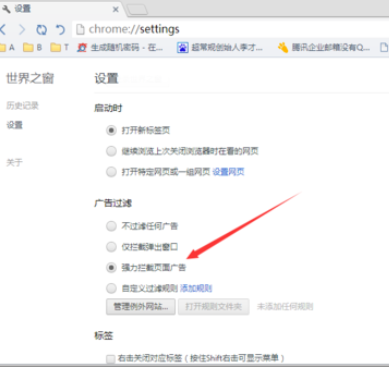Select 不过滤任何广告 radio option
The height and width of the screenshot is (368, 389).
point(111,226)
